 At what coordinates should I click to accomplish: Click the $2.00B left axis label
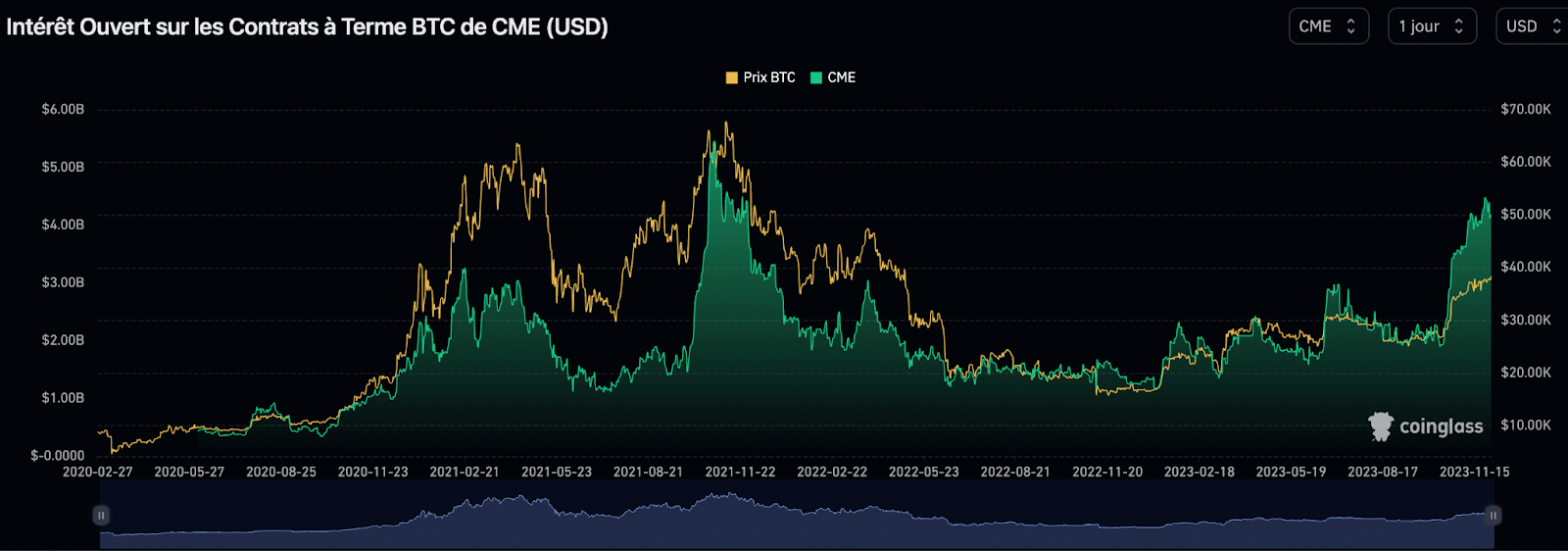[x=63, y=340]
